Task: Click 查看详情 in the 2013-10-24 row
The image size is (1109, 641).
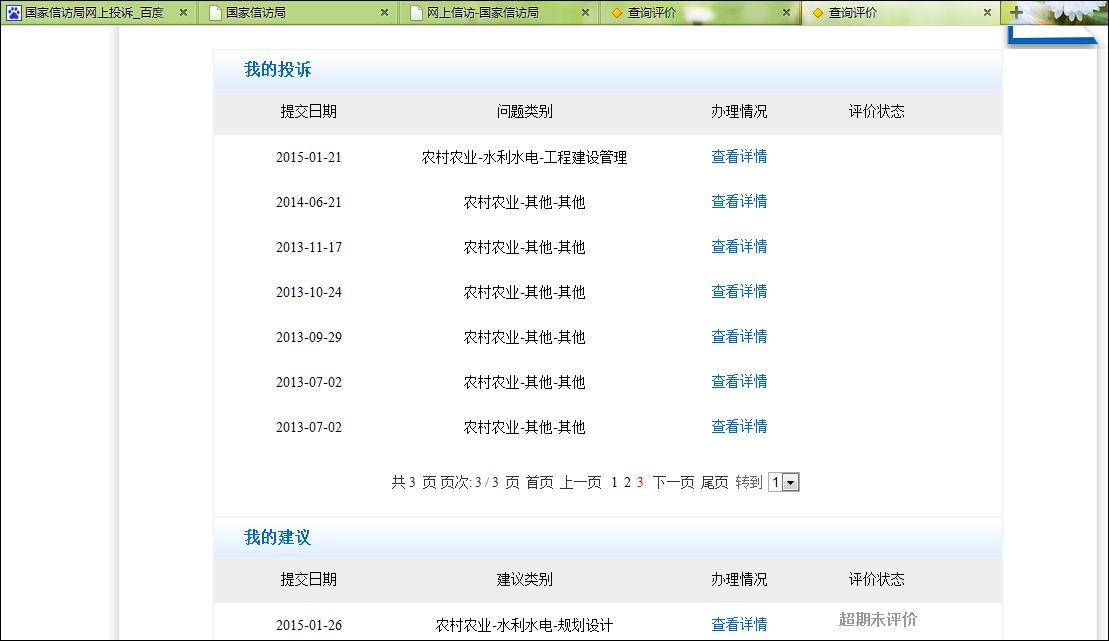Action: click(739, 292)
